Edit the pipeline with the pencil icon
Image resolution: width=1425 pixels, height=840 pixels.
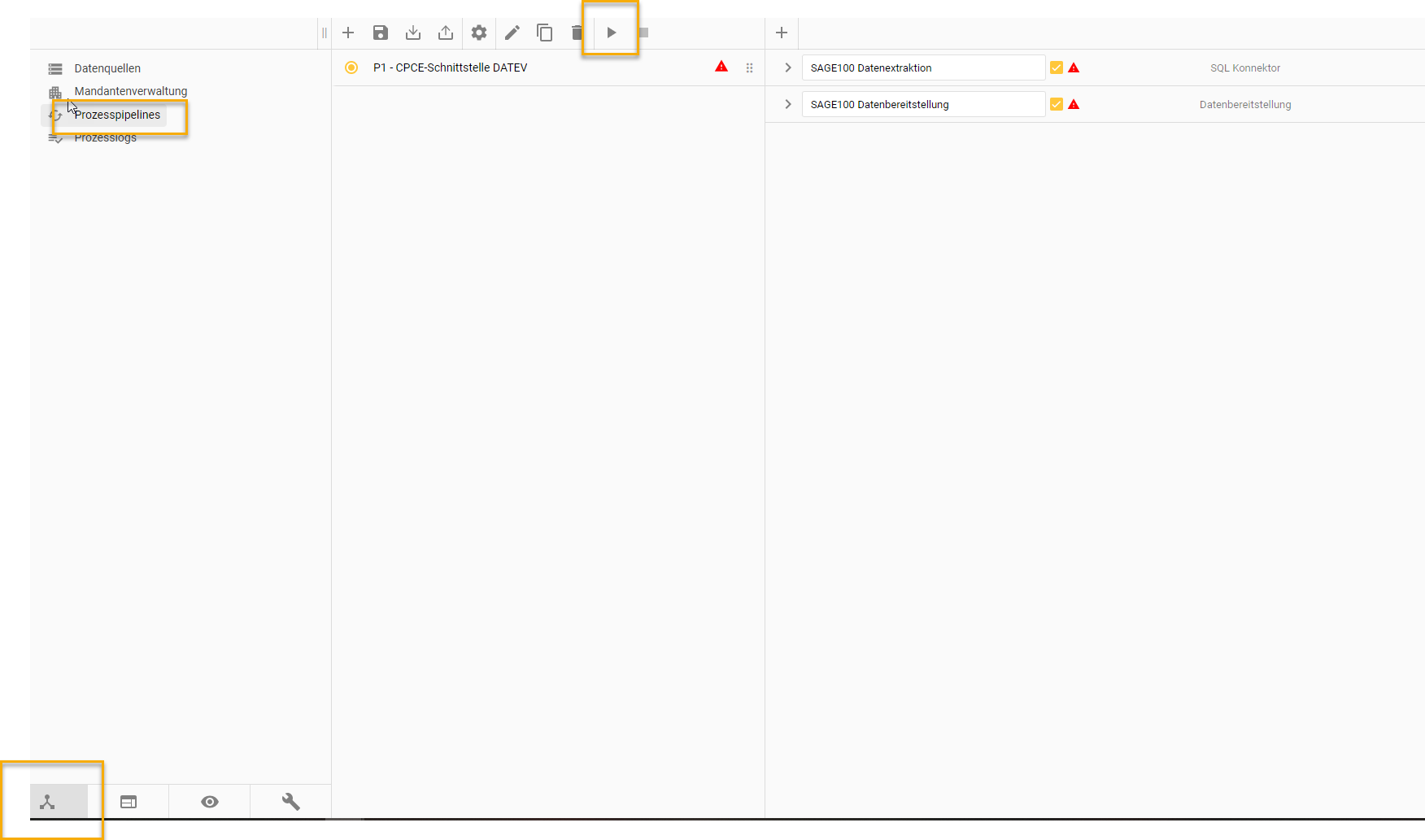click(512, 33)
